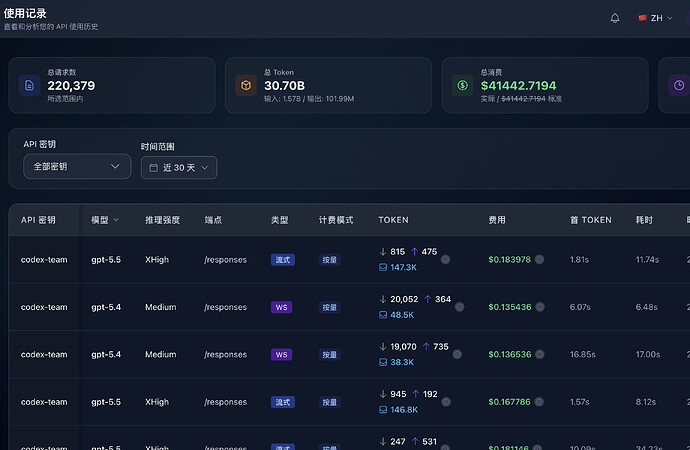
Task: Click the cost value $0.167786
Action: (x=510, y=402)
